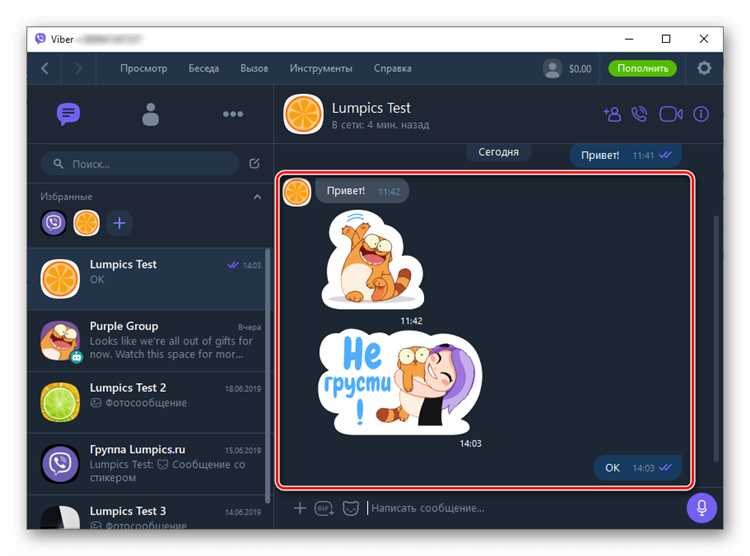Record a voice message with microphone button
This screenshot has height=556, width=750.
pyautogui.click(x=702, y=508)
